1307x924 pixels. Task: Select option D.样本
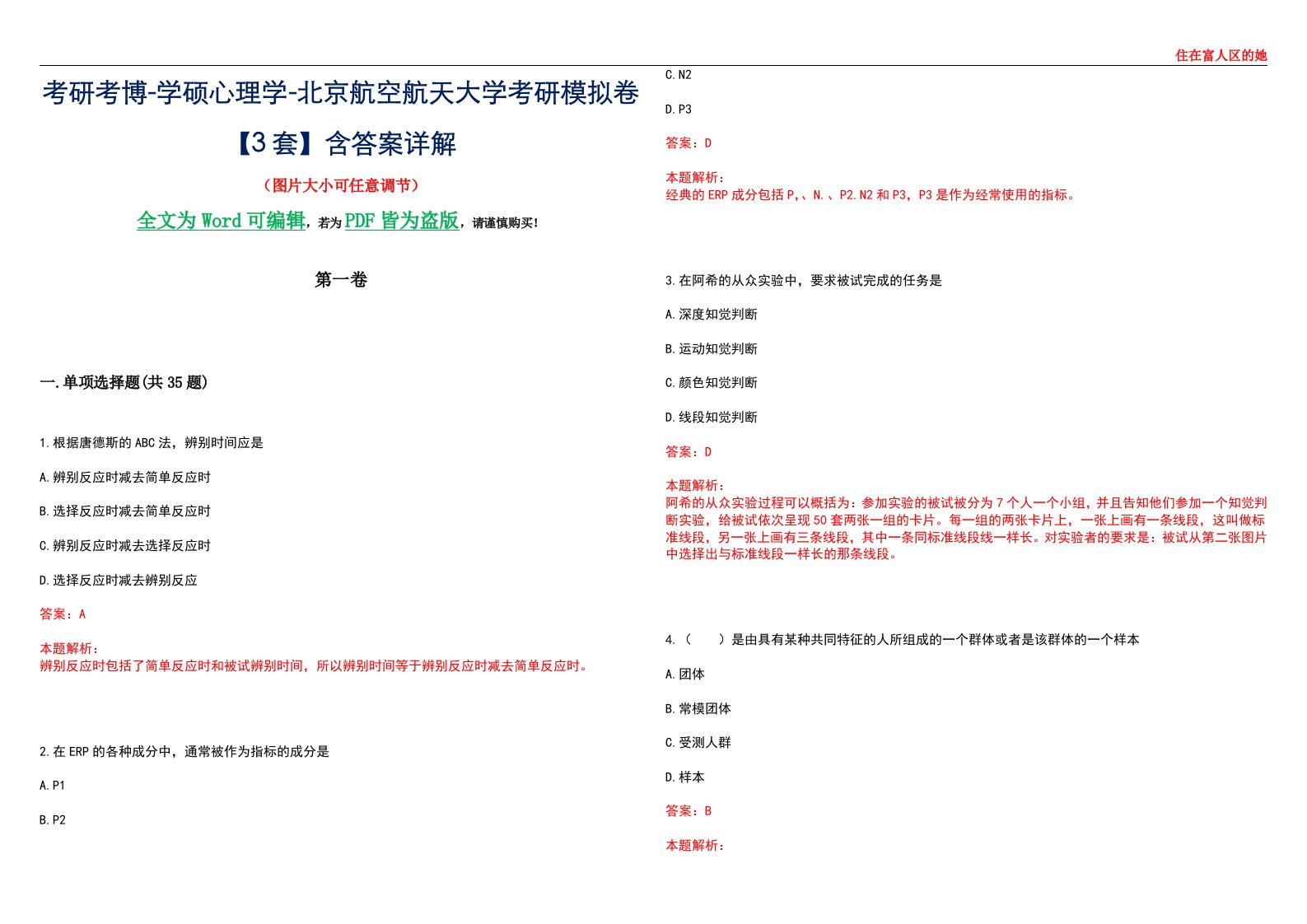click(685, 777)
